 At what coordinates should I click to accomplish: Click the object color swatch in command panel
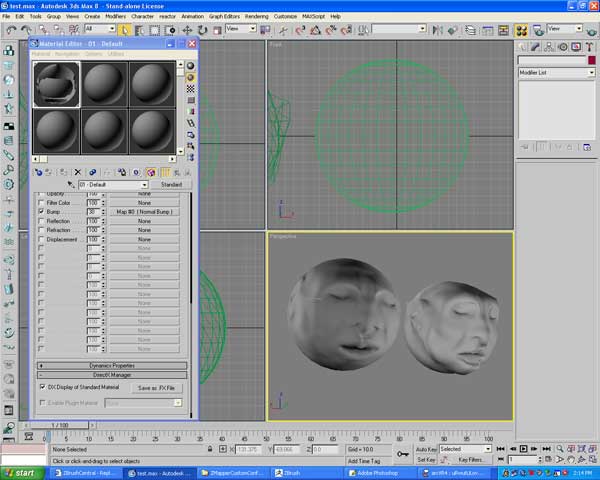point(592,60)
